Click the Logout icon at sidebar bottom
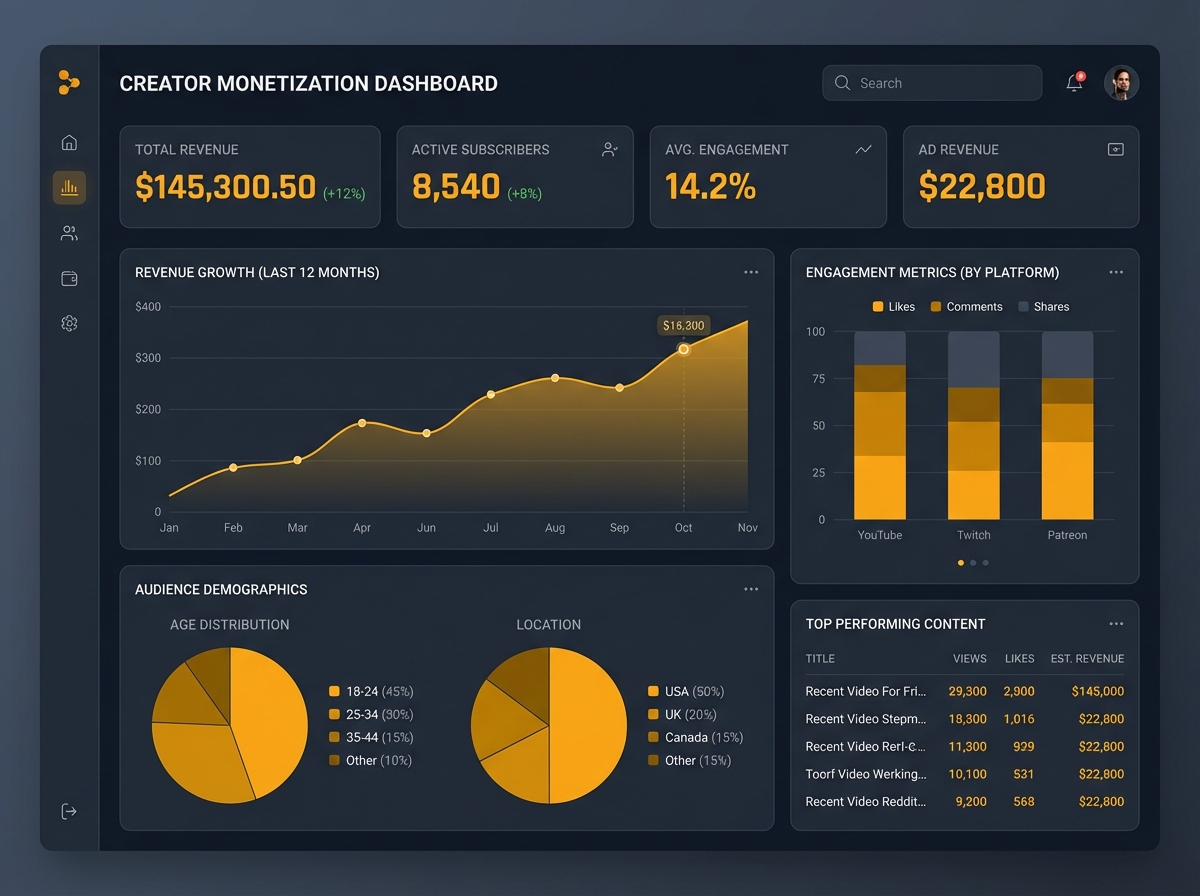 69,811
